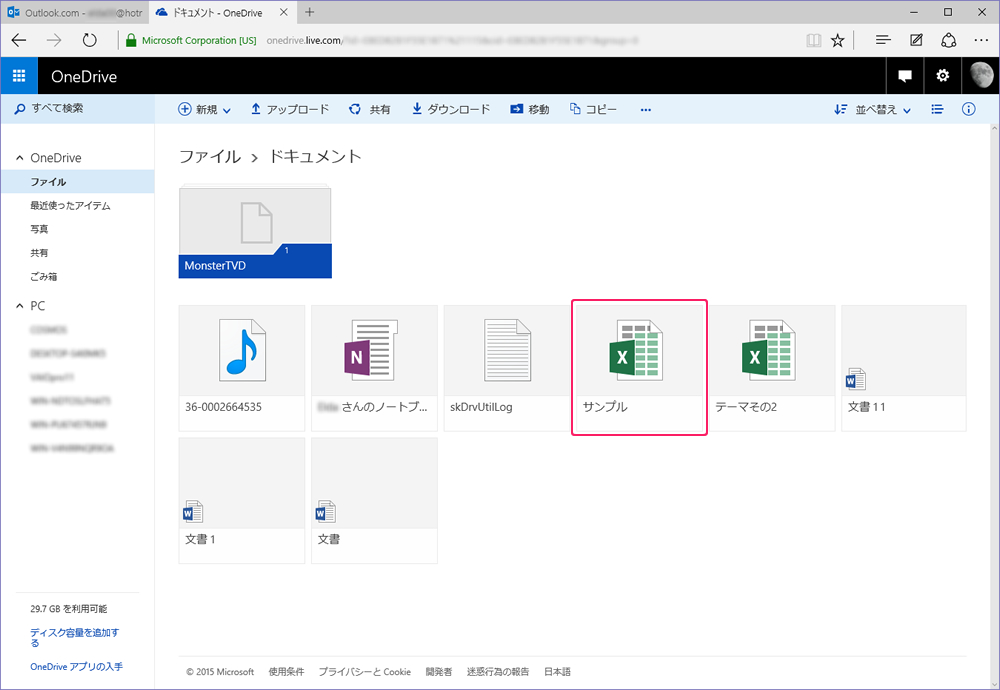The image size is (1000, 690).
Task: Add page to favorites star
Action: [837, 40]
